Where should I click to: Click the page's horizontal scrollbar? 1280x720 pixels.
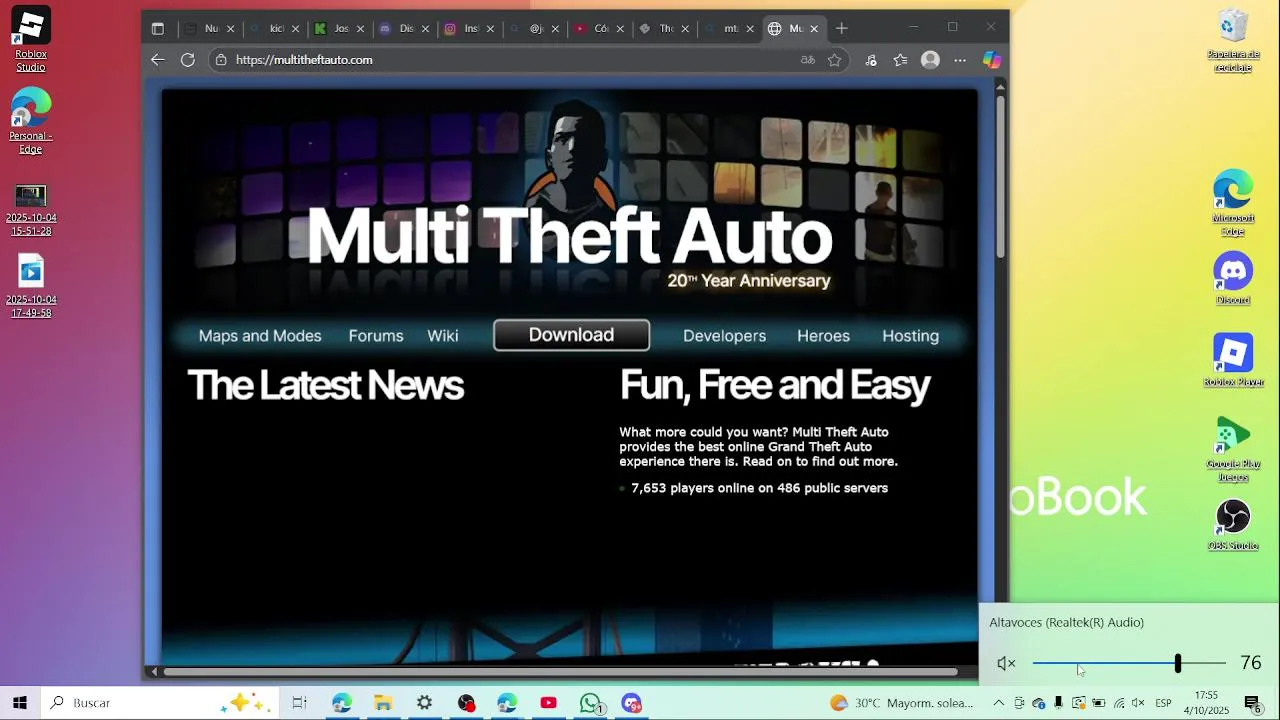pyautogui.click(x=561, y=672)
